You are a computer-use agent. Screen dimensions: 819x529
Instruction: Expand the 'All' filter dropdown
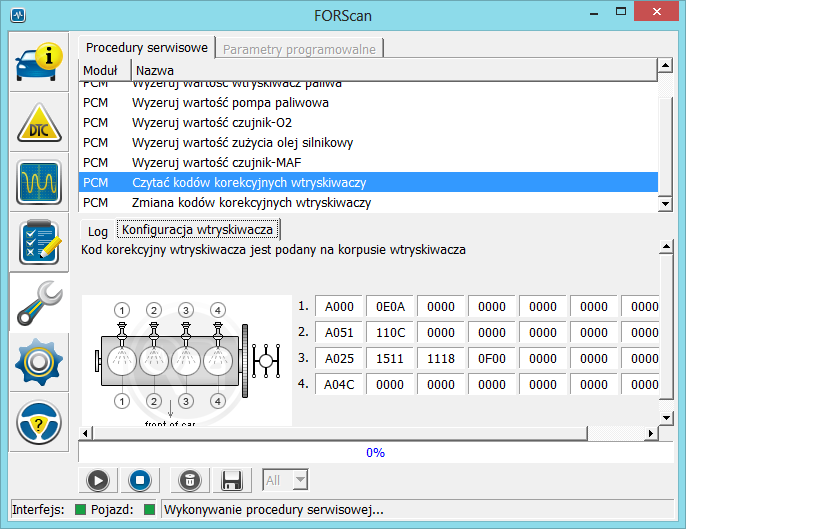tap(299, 481)
